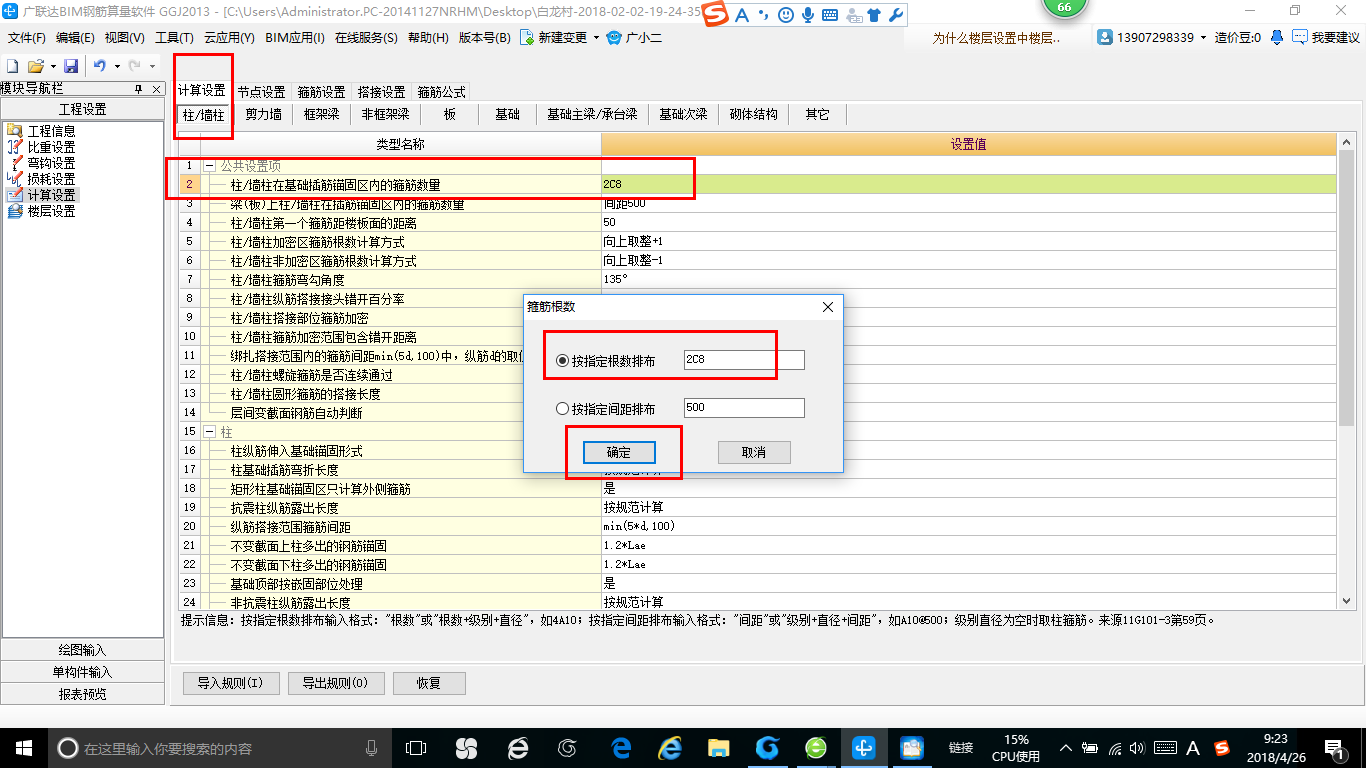The width and height of the screenshot is (1366, 768).
Task: Show hidden system tray icons chevron
Action: (1065, 747)
